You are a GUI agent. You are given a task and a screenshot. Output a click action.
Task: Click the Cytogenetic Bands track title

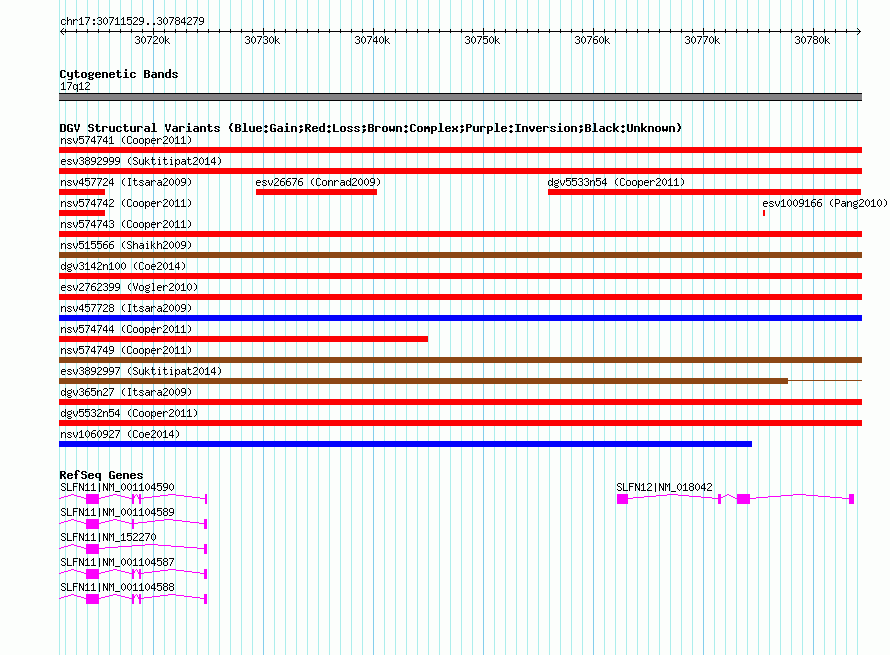click(119, 74)
